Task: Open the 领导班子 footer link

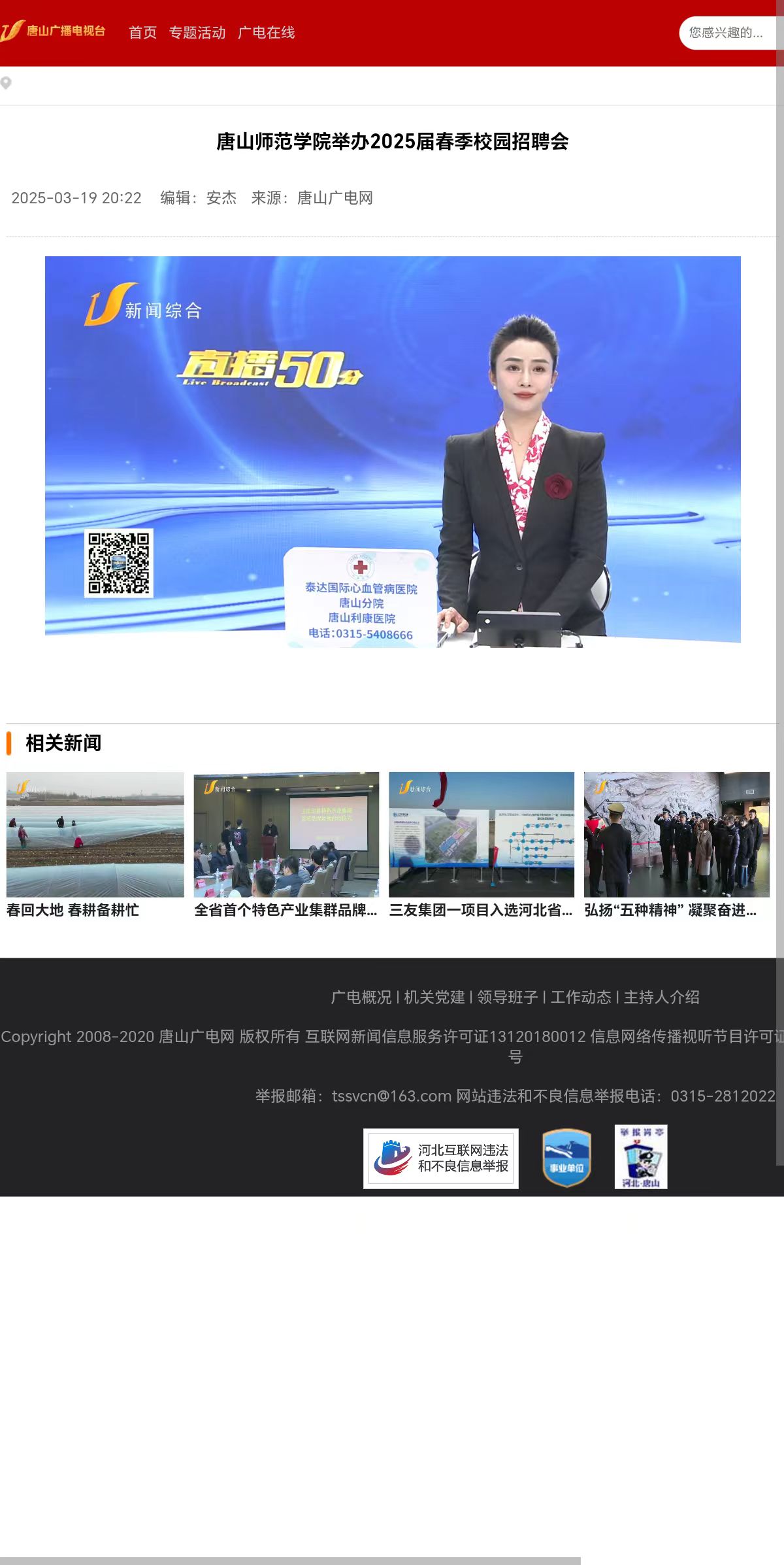Action: click(507, 997)
